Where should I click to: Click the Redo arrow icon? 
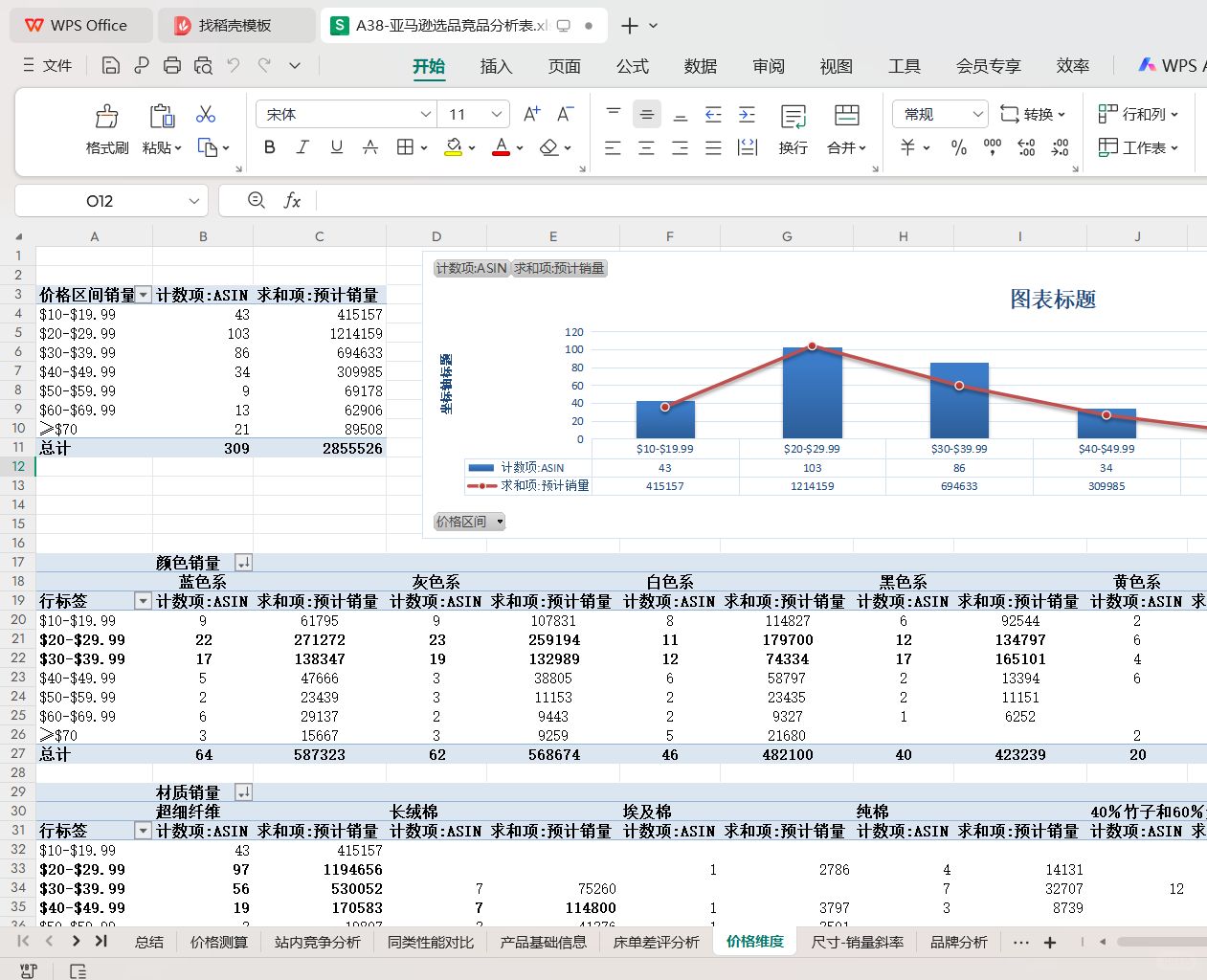[264, 66]
